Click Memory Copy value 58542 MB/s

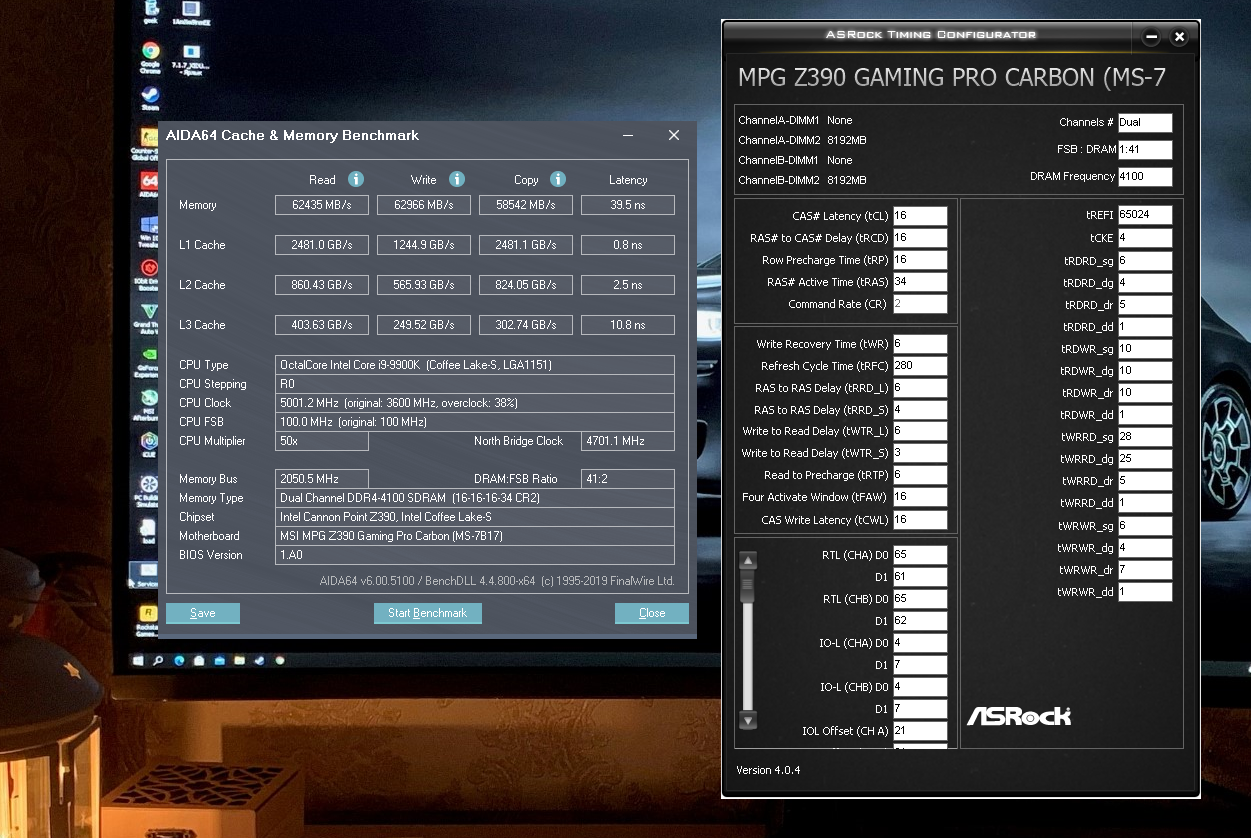526,205
